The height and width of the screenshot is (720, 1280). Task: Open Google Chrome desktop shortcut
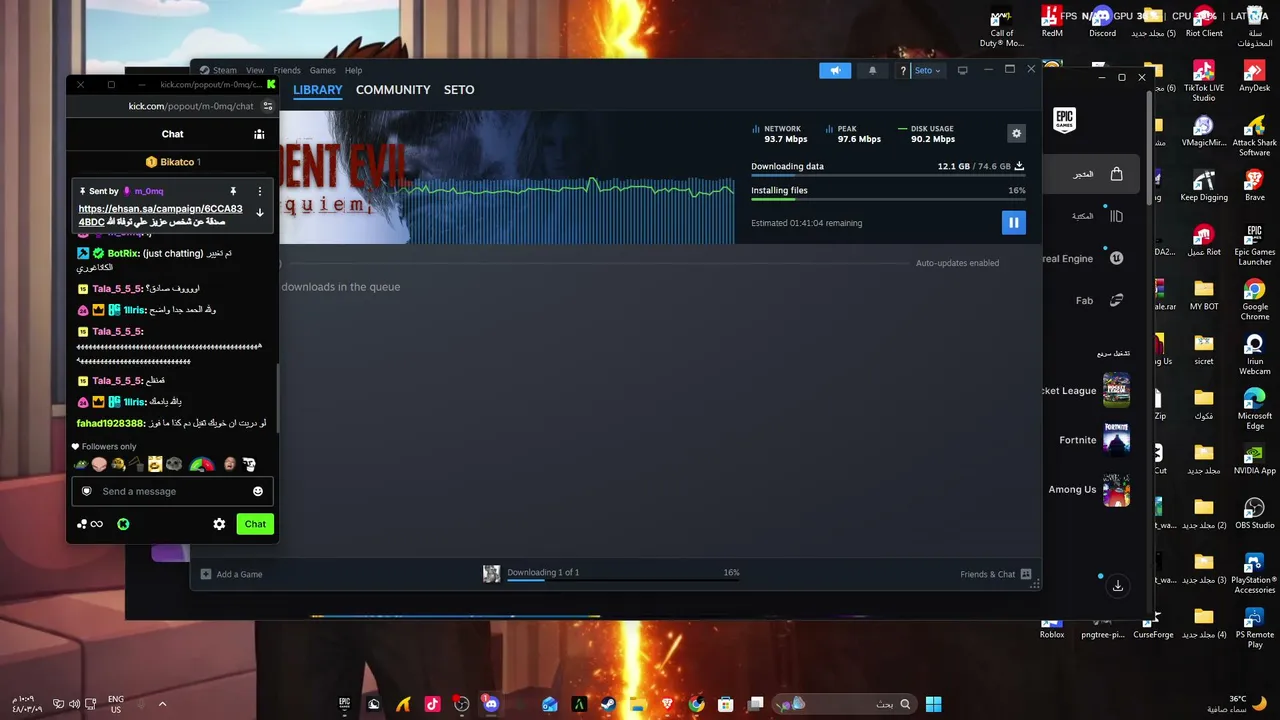coord(1254,300)
